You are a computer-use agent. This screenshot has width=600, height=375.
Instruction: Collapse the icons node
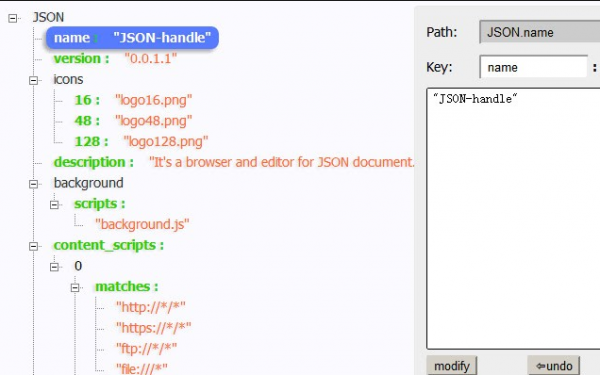(x=34, y=80)
